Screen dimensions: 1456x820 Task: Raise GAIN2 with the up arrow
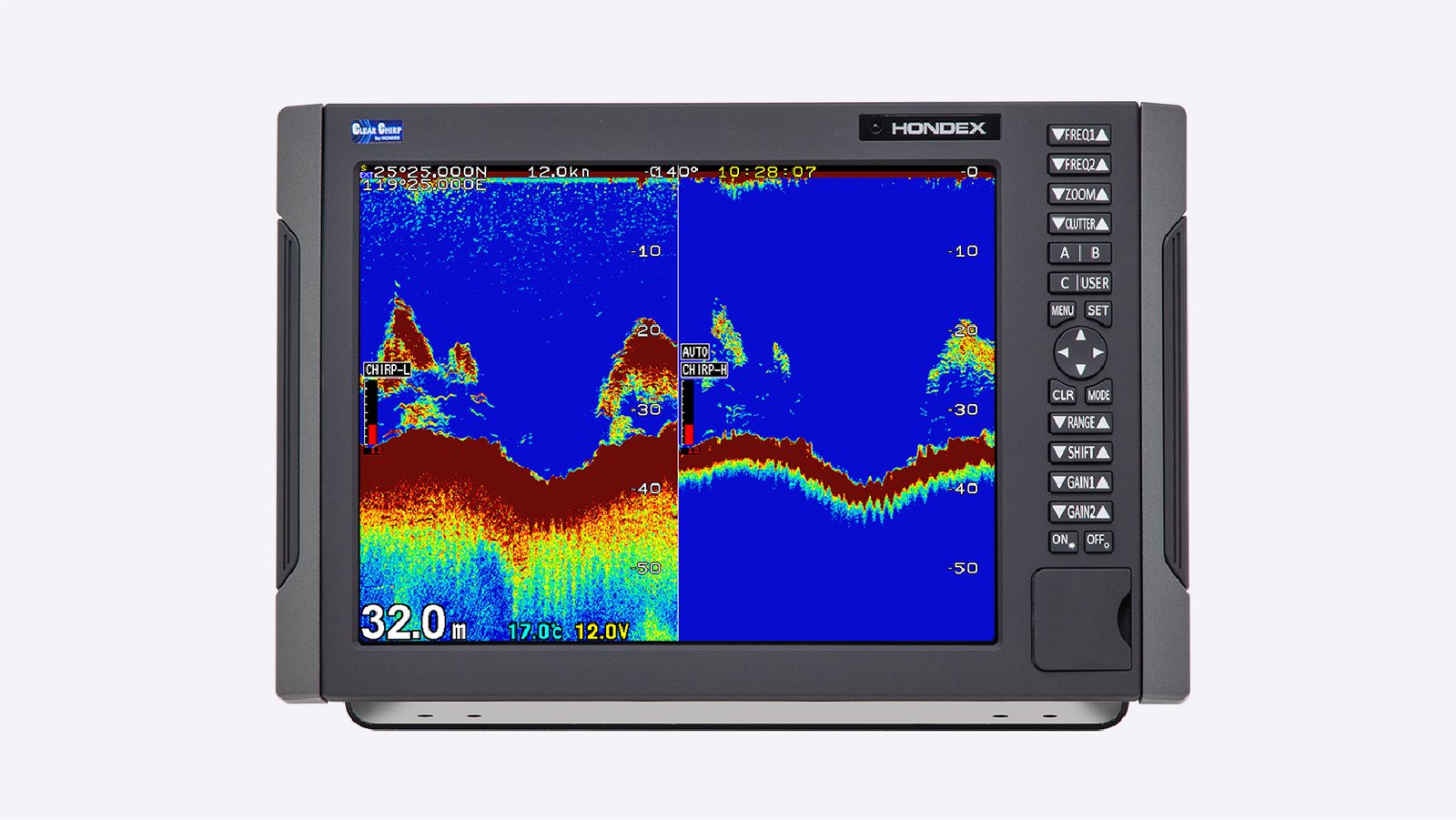click(1103, 512)
